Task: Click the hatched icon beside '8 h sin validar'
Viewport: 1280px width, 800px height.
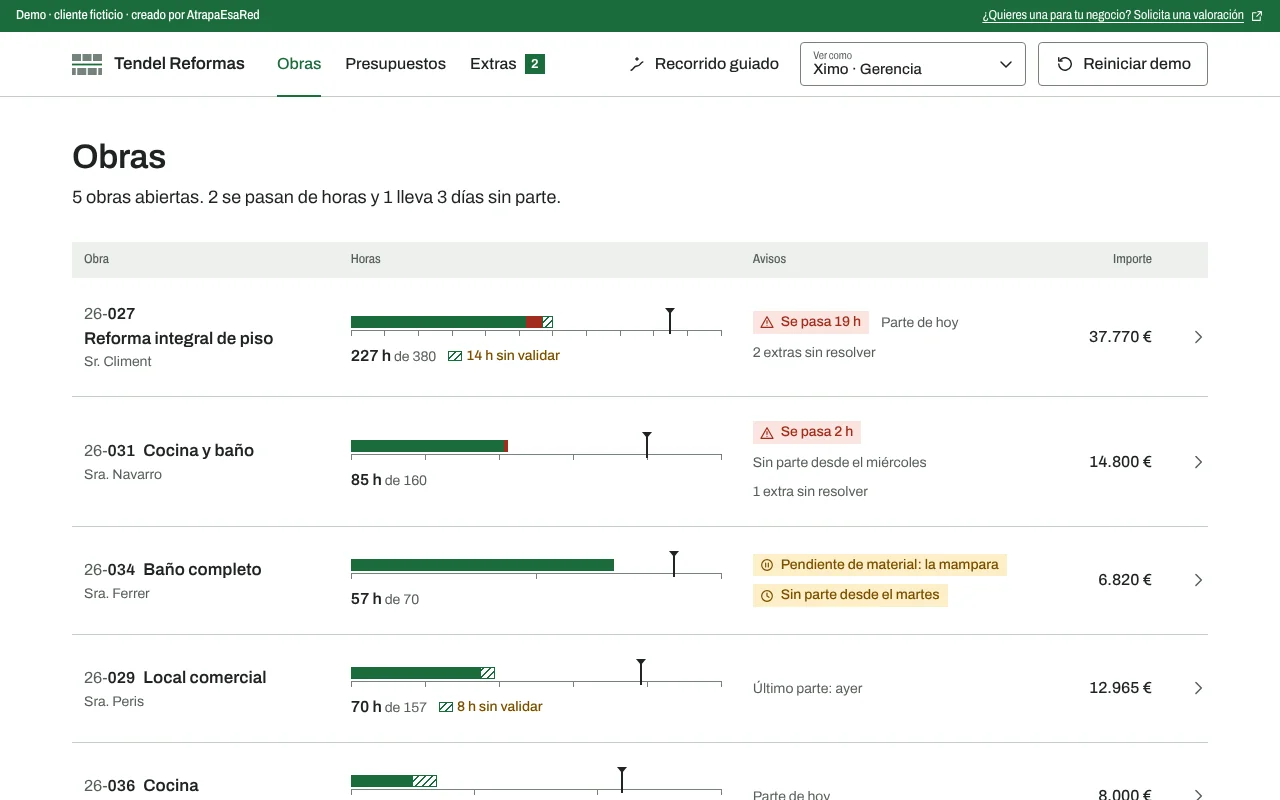Action: (446, 707)
